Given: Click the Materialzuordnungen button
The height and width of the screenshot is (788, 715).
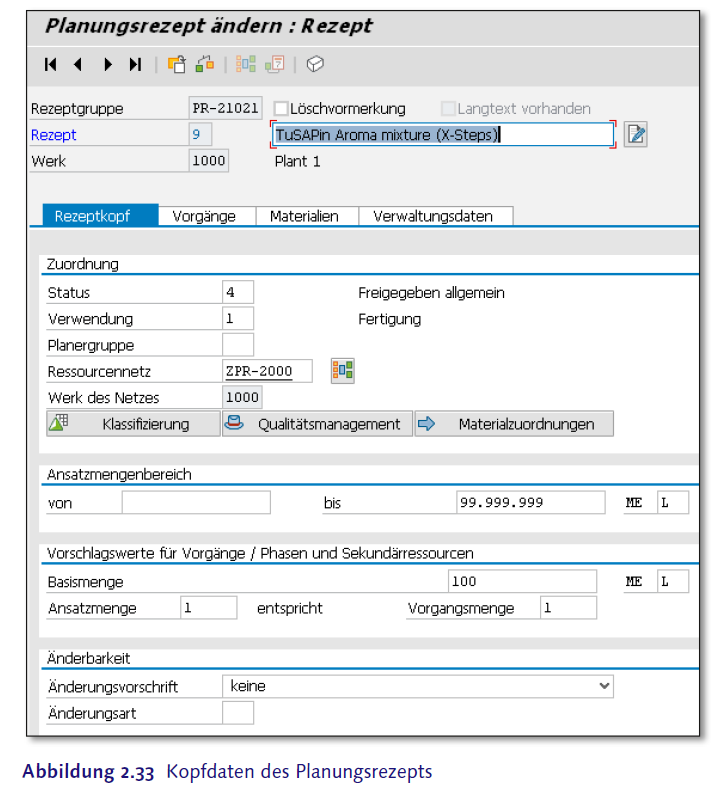Looking at the screenshot, I should tap(514, 424).
